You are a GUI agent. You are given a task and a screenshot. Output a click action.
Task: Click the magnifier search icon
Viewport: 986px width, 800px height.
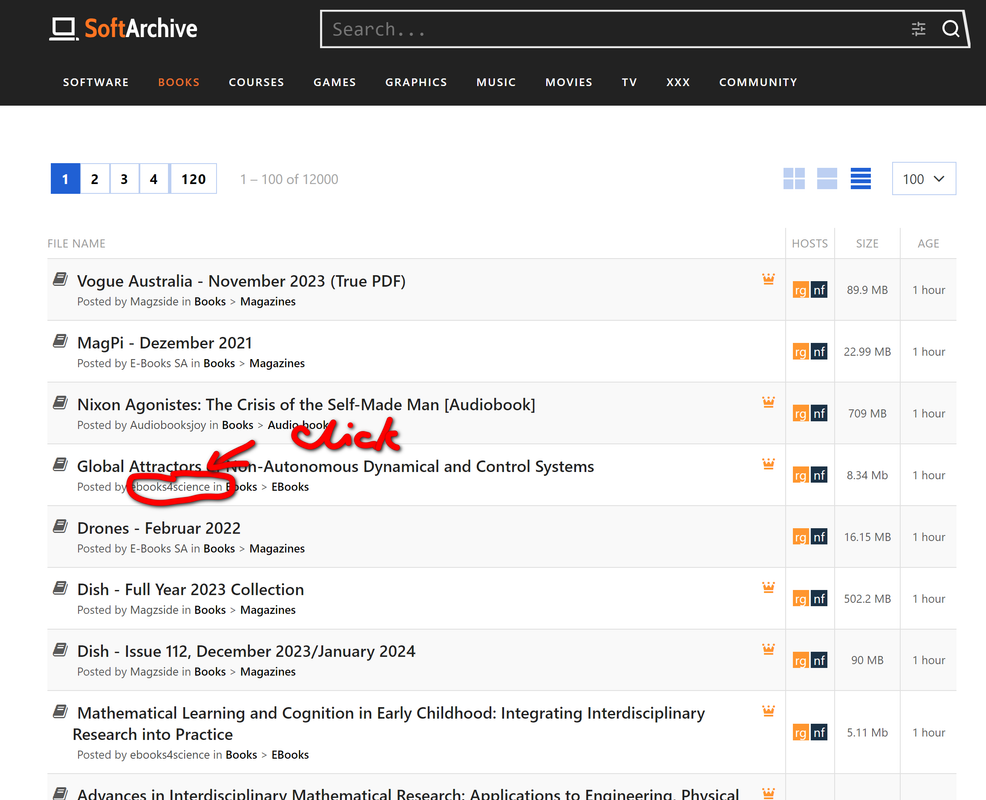coord(950,29)
